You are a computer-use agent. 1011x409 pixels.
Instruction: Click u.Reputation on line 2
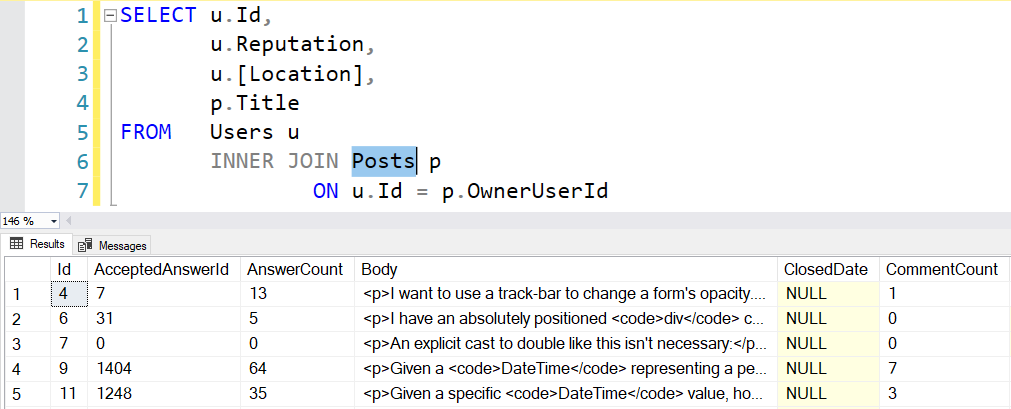(x=287, y=45)
